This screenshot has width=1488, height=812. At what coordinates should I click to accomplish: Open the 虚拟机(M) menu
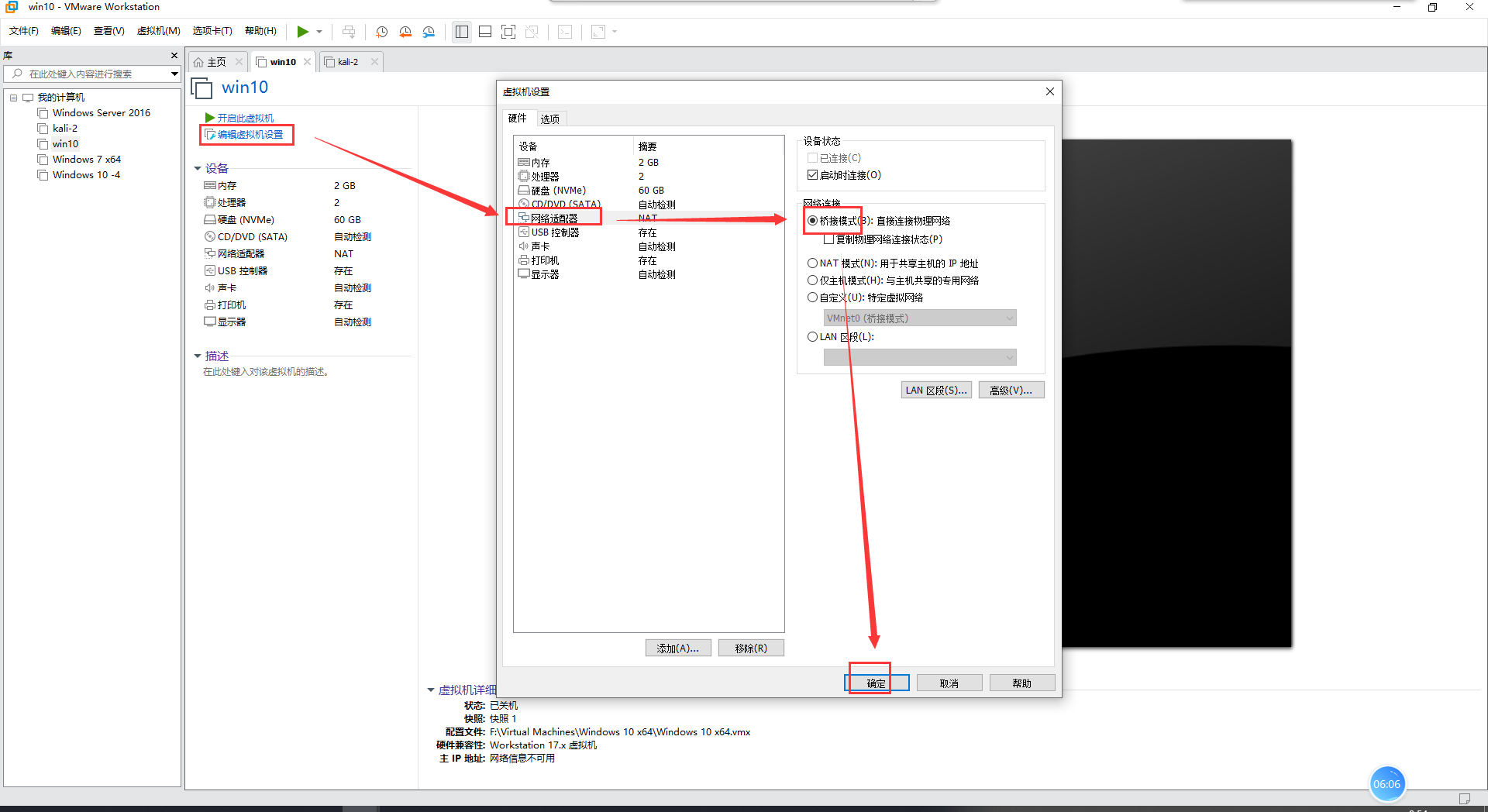coord(159,31)
